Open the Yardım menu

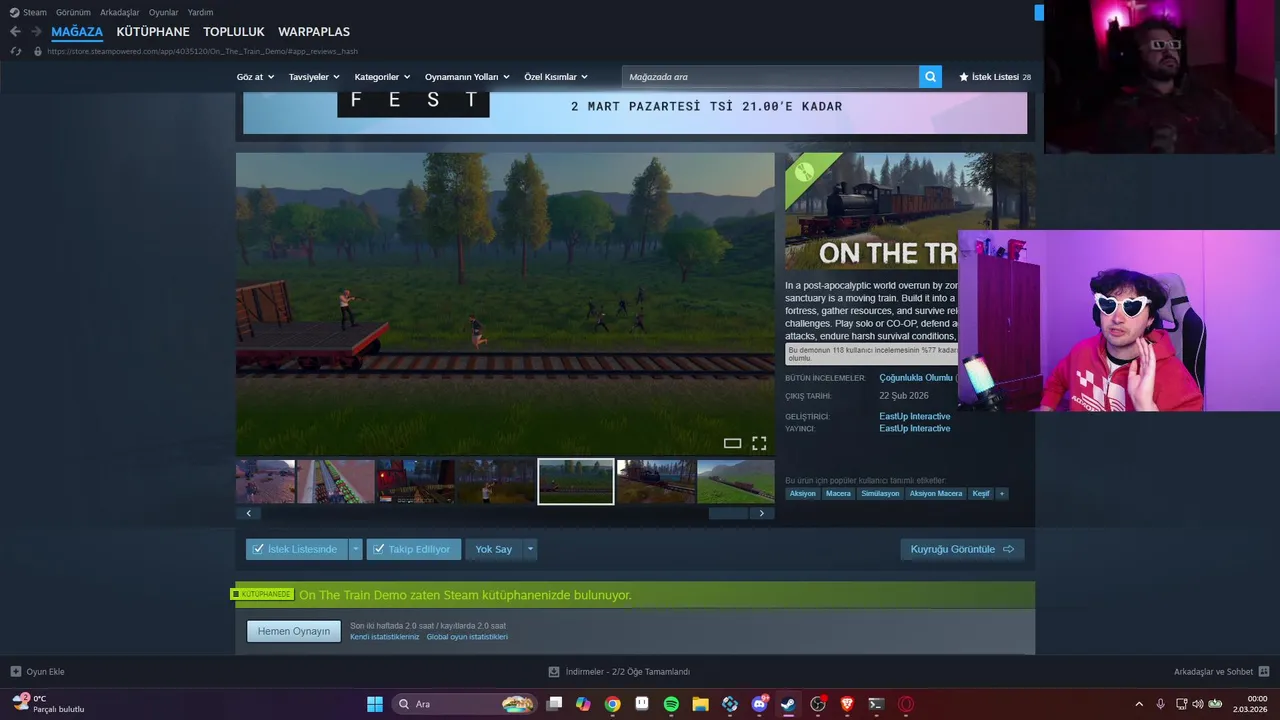click(200, 12)
